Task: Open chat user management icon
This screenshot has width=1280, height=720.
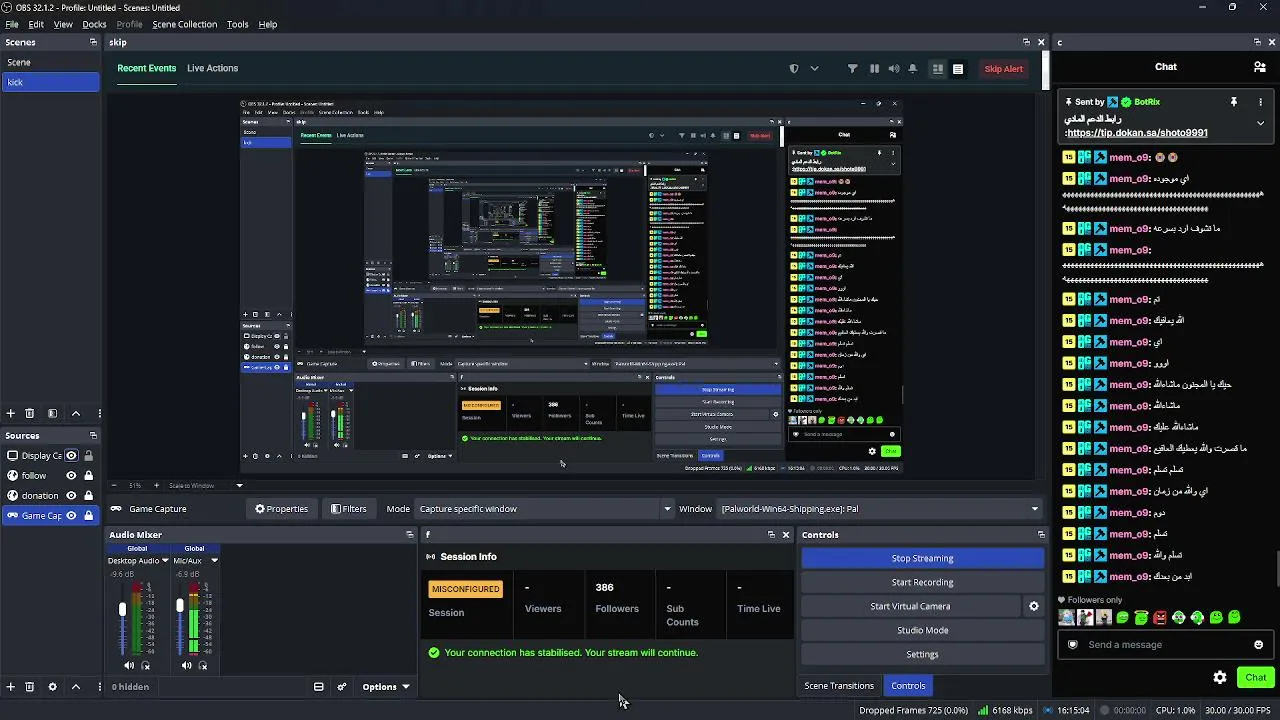Action: coord(1260,67)
